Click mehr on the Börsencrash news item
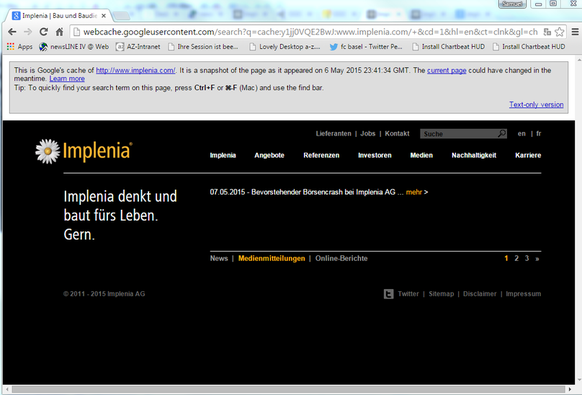 pos(414,192)
